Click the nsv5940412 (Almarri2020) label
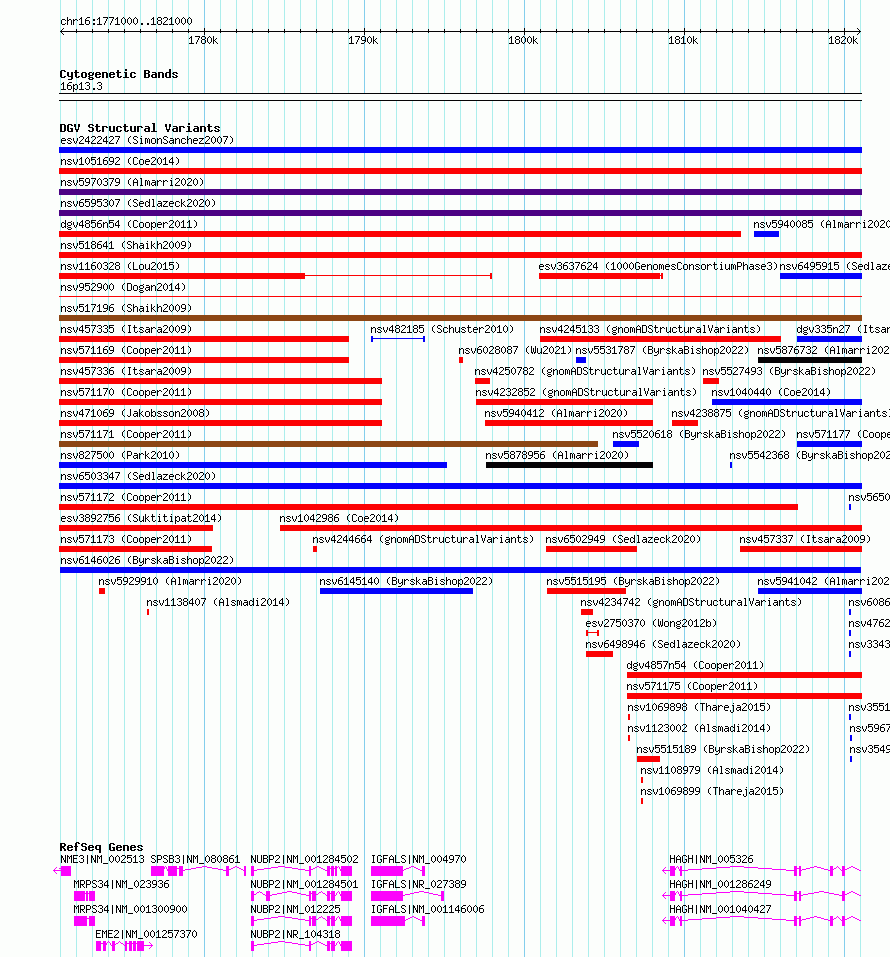This screenshot has width=890, height=957. [556, 414]
